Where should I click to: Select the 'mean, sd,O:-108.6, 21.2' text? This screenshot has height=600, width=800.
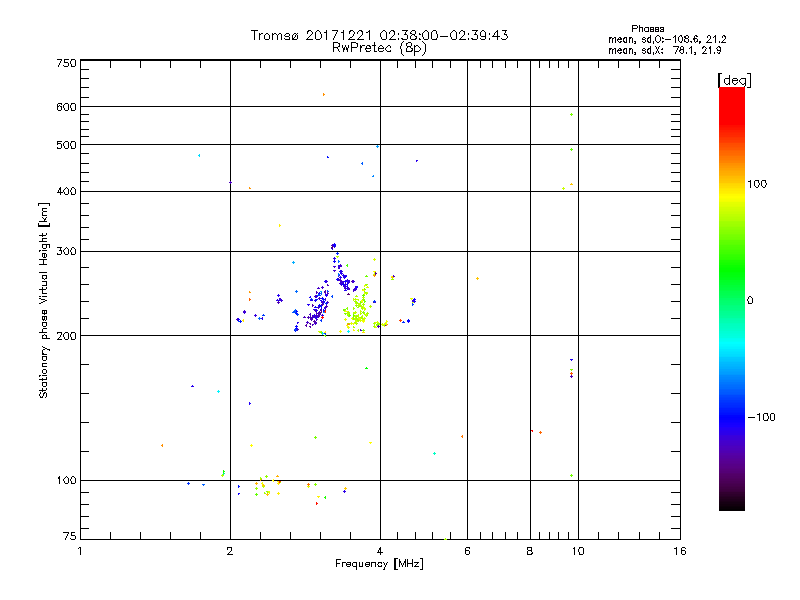coord(667,39)
